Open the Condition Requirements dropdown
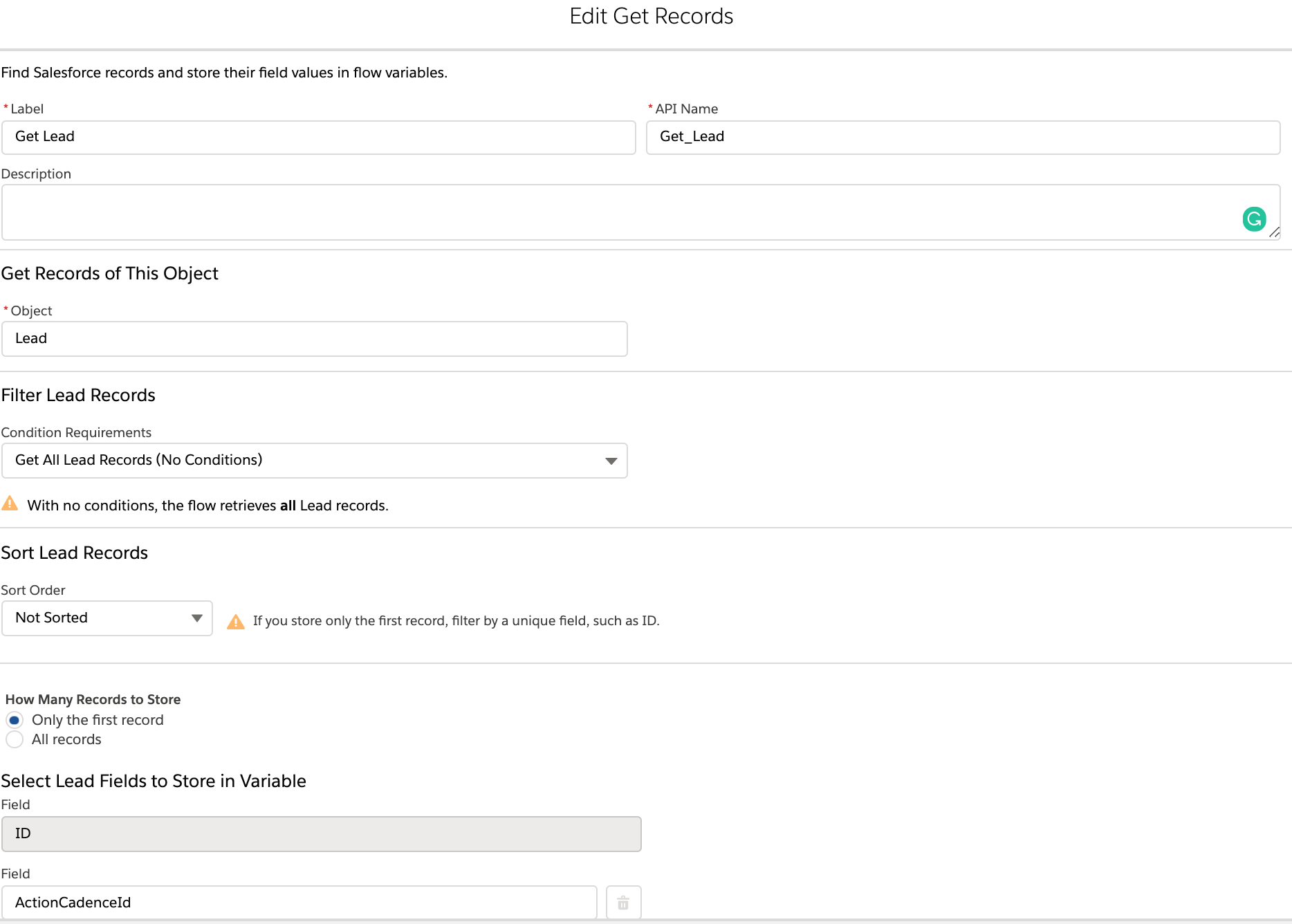The height and width of the screenshot is (924, 1292). pos(315,461)
